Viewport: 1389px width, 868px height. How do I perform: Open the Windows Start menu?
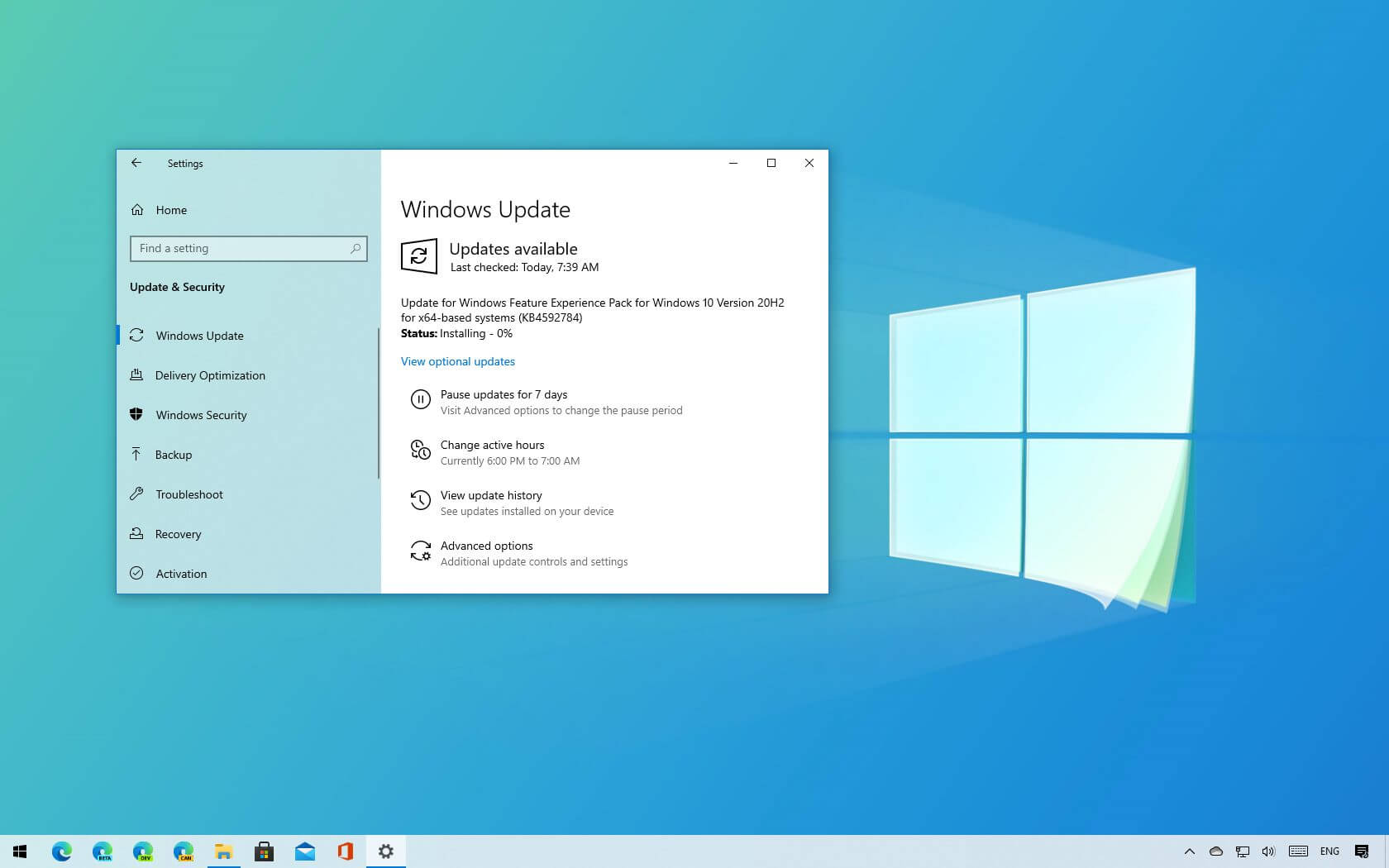20,851
